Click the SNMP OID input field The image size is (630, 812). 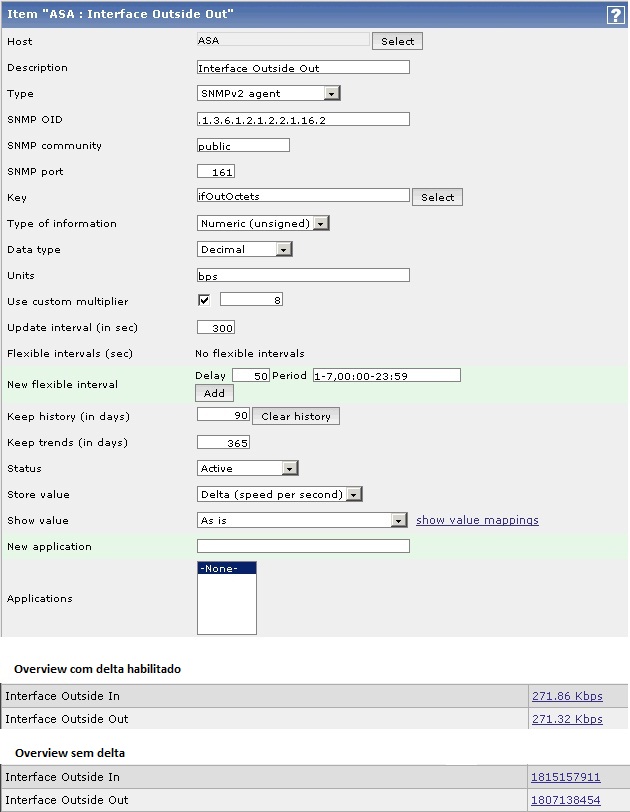[303, 119]
